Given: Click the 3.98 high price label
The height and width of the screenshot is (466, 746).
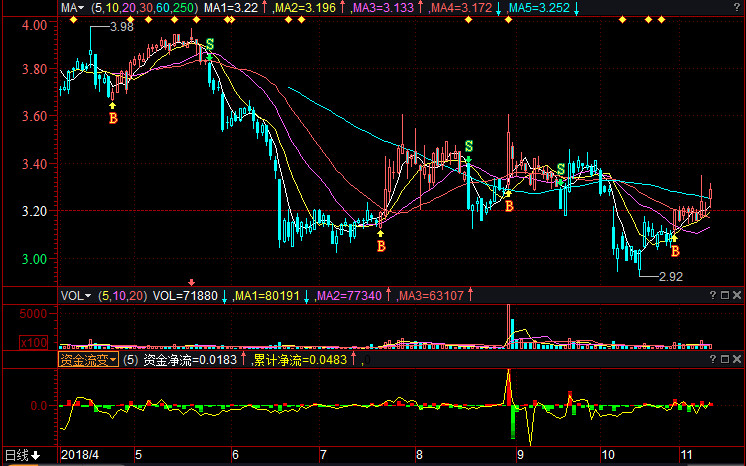Looking at the screenshot, I should [x=122, y=27].
